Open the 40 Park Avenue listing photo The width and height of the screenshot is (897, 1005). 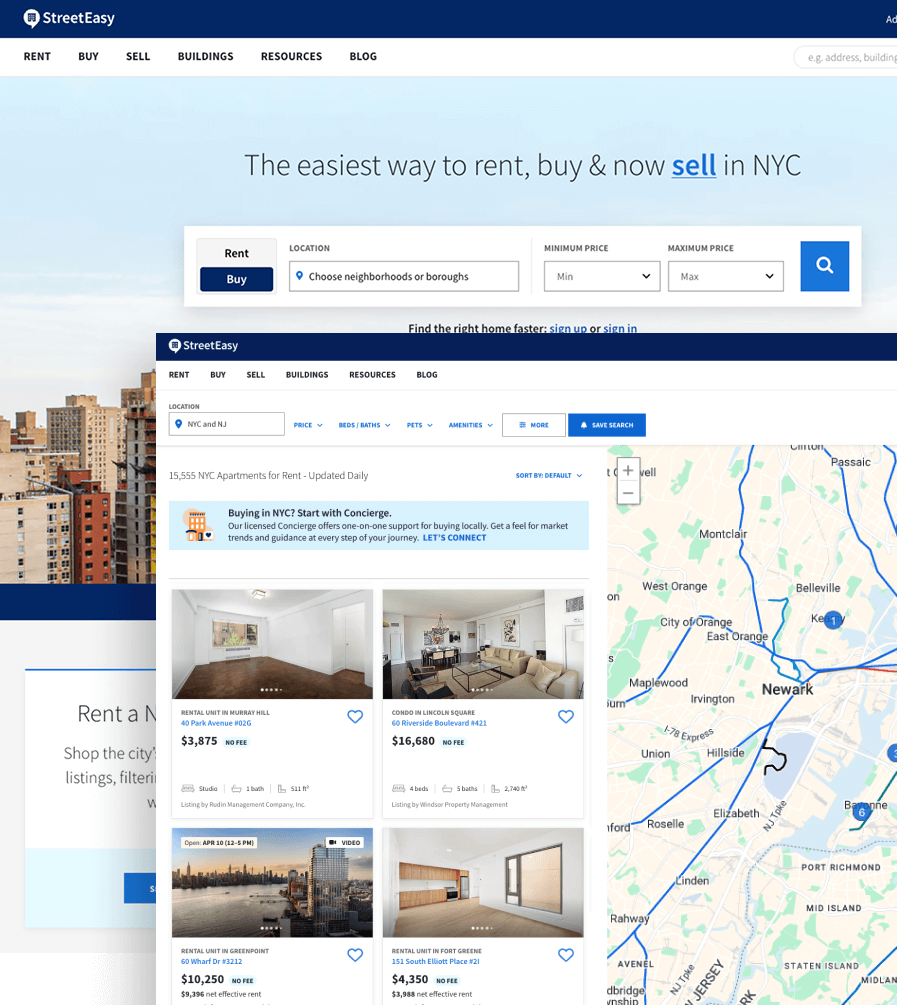click(x=272, y=643)
